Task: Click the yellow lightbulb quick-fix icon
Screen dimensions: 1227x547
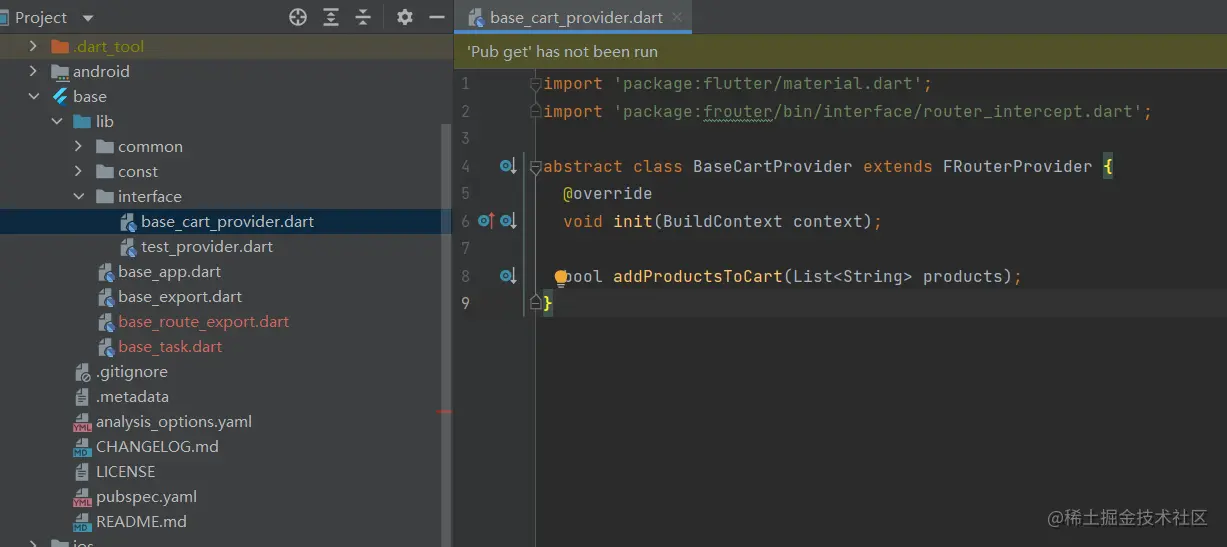Action: click(561, 278)
